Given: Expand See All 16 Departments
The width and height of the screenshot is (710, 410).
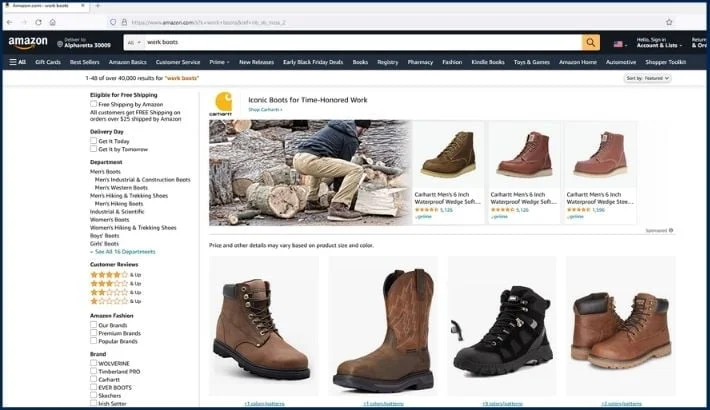Looking at the screenshot, I should 123,252.
